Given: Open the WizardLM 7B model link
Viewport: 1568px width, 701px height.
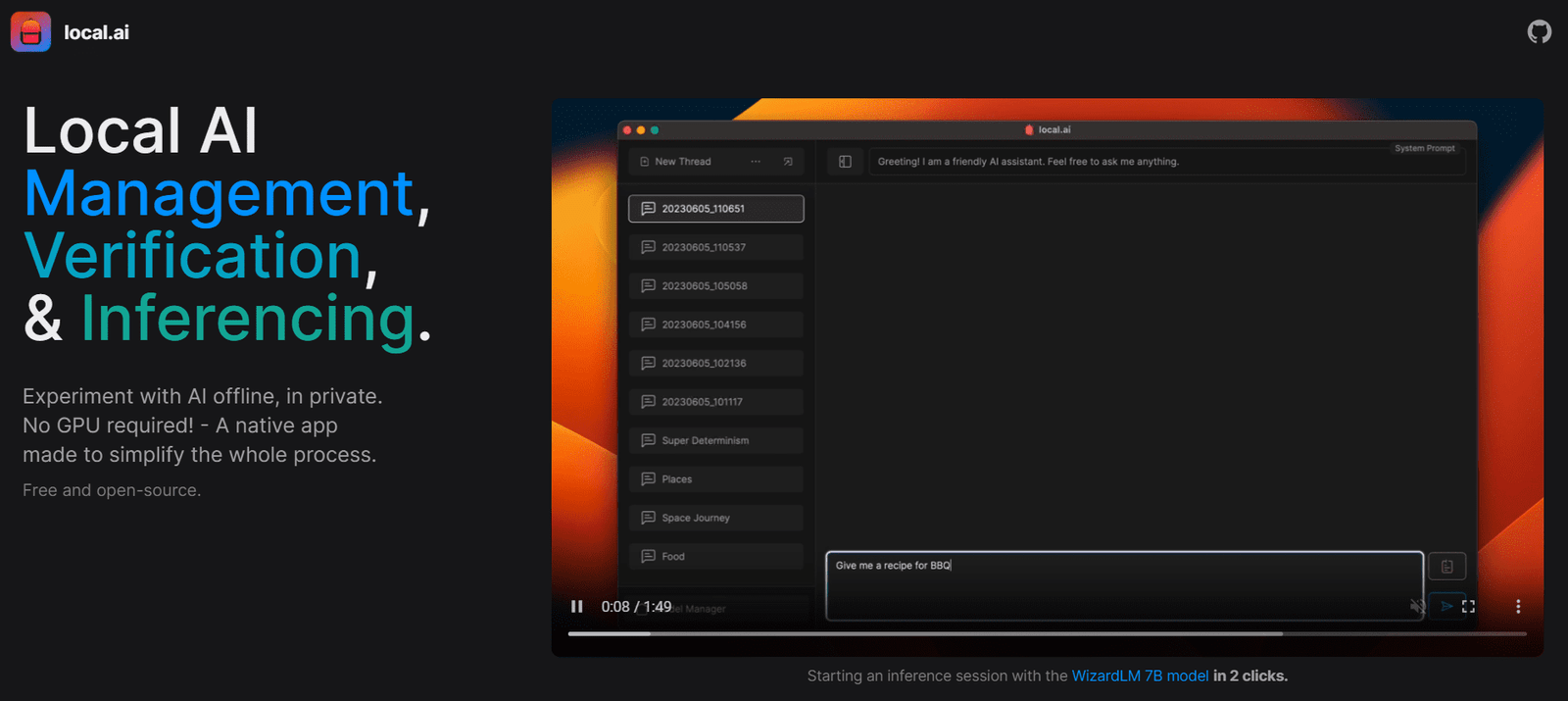Looking at the screenshot, I should coord(1140,676).
